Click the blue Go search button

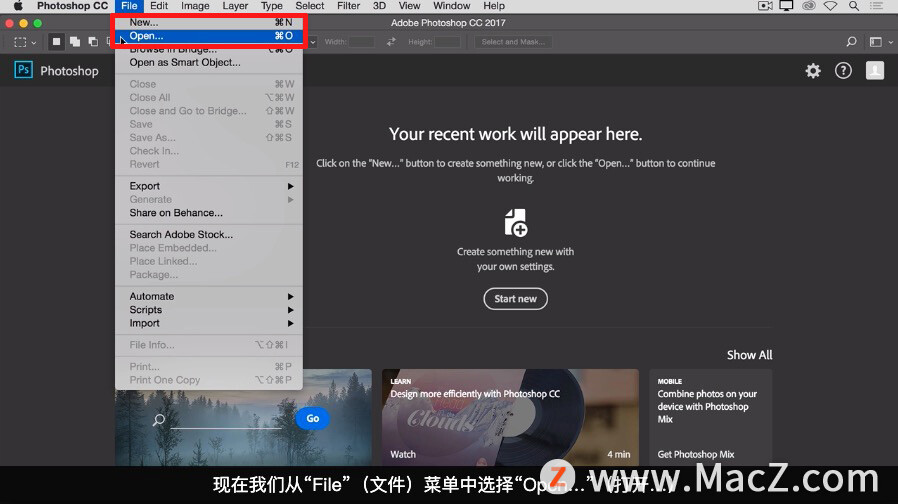313,419
